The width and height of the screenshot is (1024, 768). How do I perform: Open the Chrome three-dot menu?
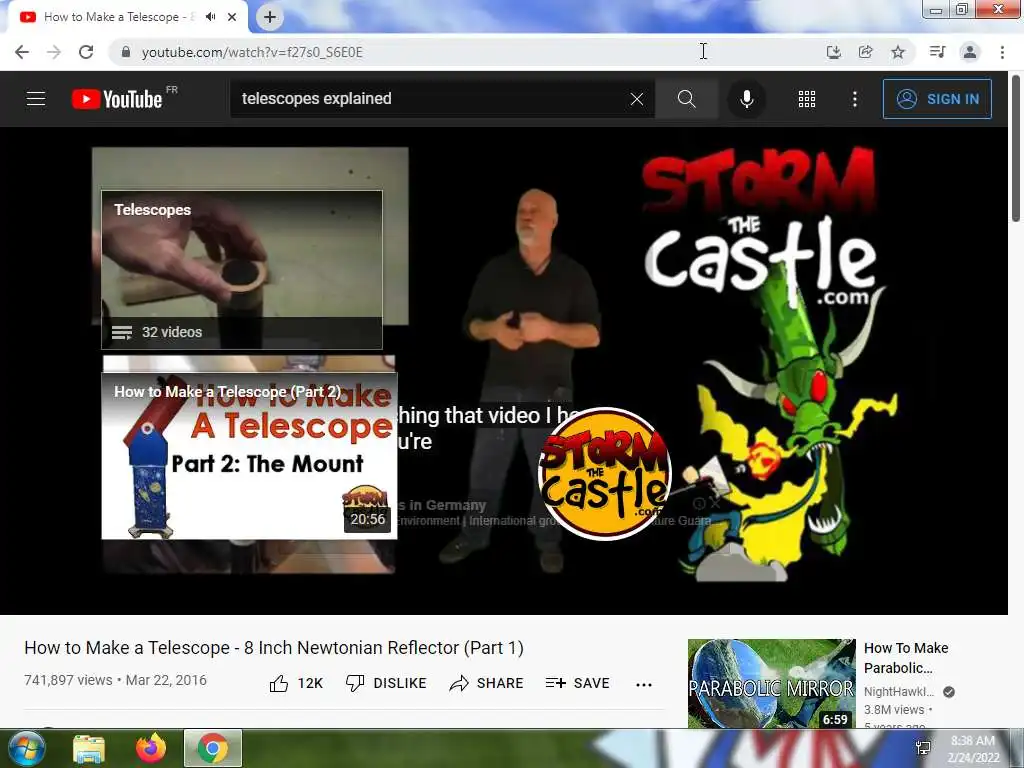pos(1002,52)
